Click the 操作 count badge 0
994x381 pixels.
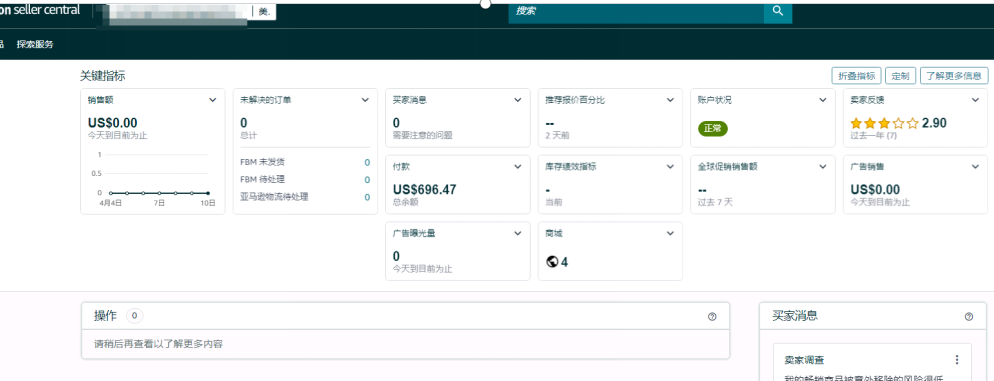134,315
